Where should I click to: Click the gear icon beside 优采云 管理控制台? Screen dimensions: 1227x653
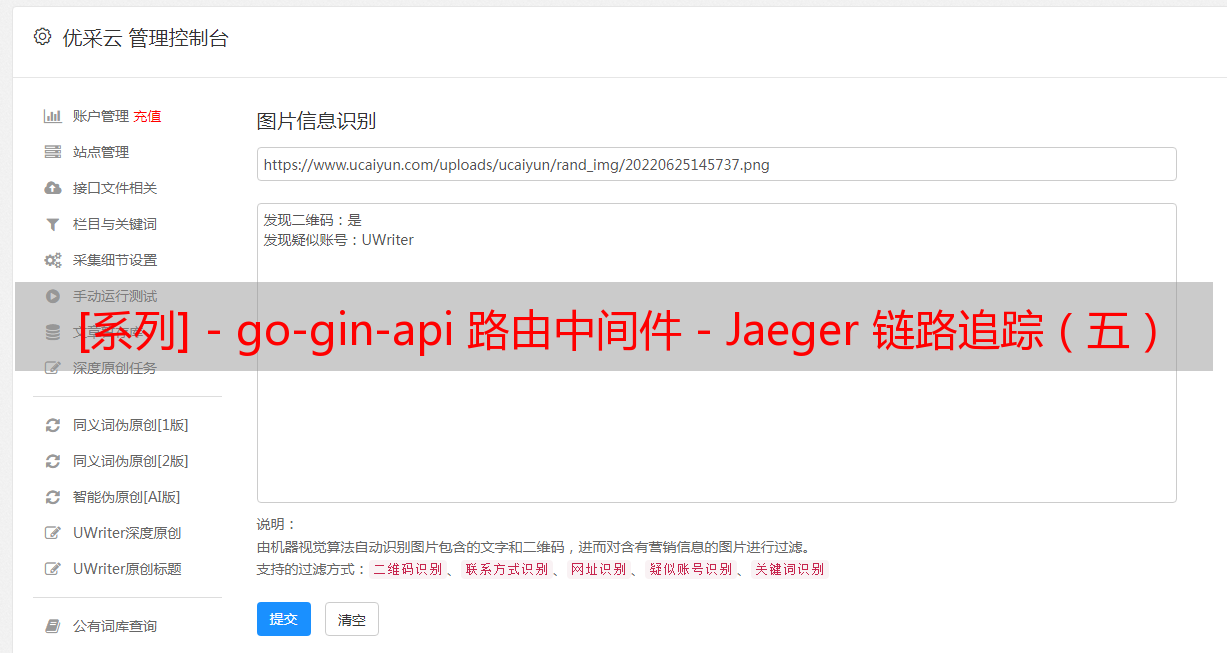tap(42, 37)
